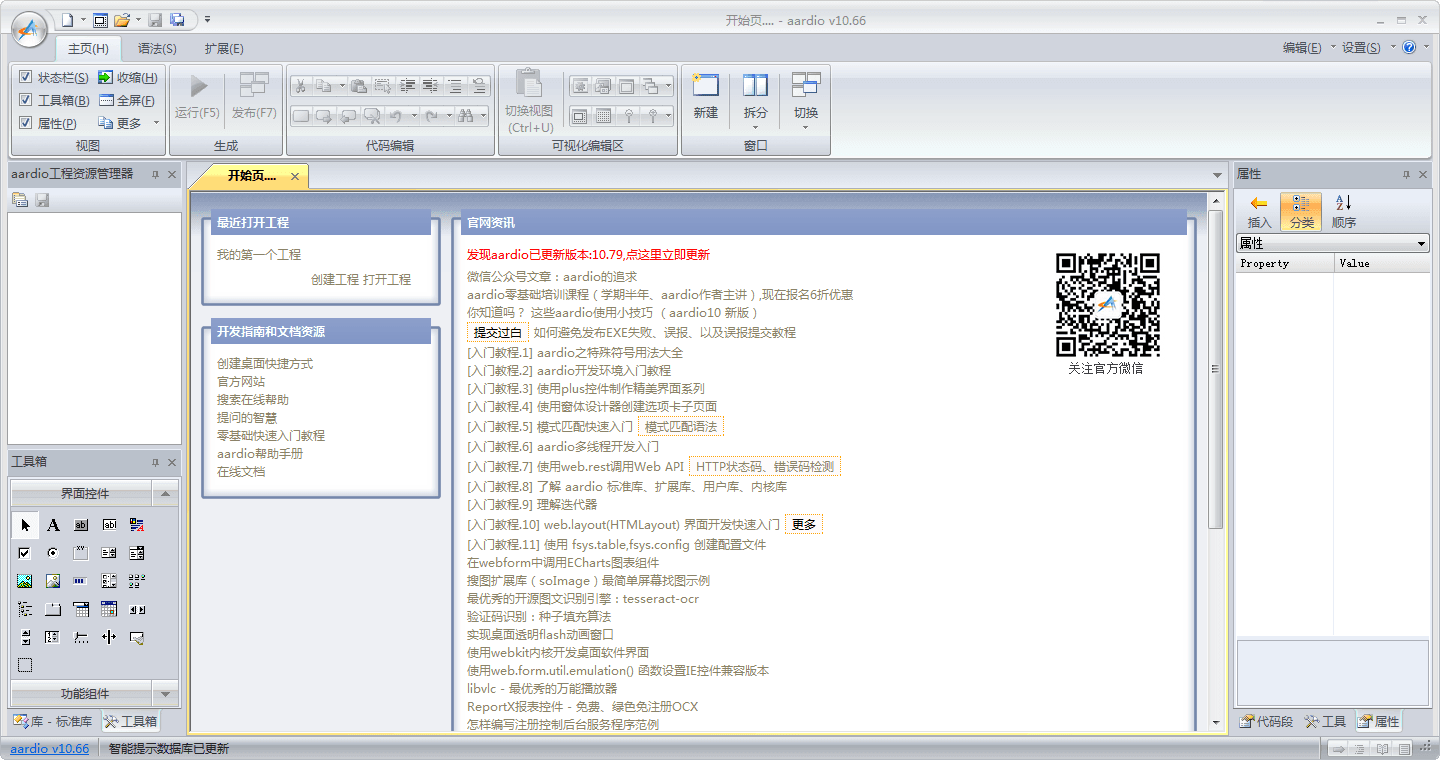Click the 打开工程 link
The width and height of the screenshot is (1440, 760).
[387, 280]
